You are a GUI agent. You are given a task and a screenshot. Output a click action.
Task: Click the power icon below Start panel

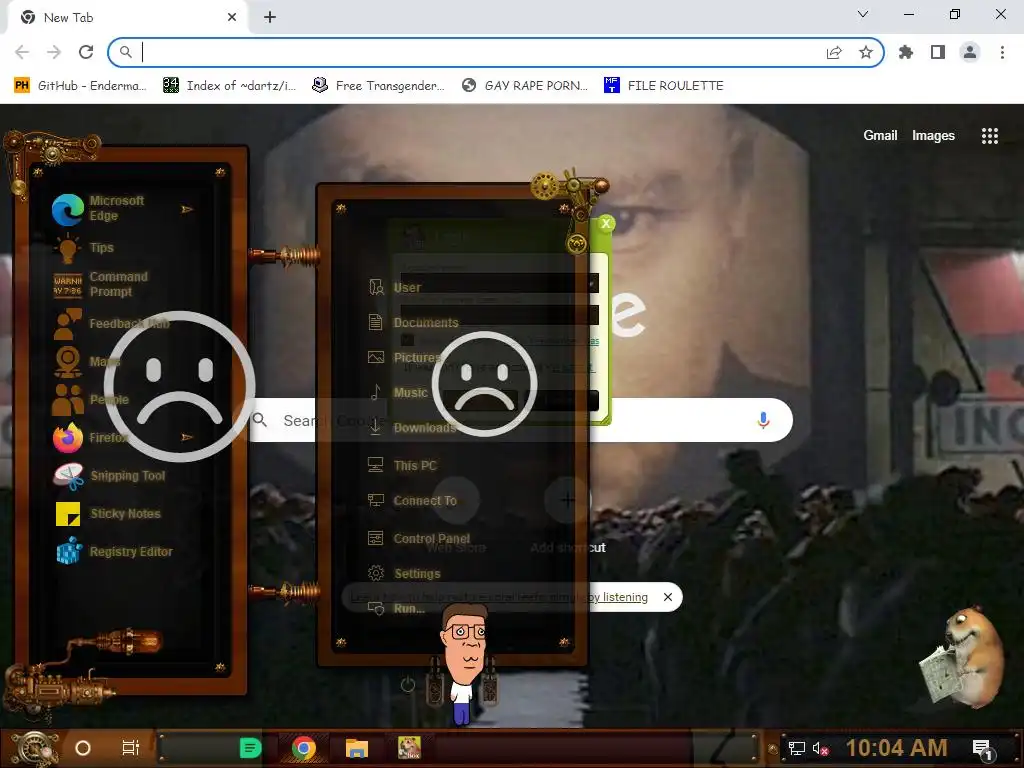pyautogui.click(x=408, y=684)
